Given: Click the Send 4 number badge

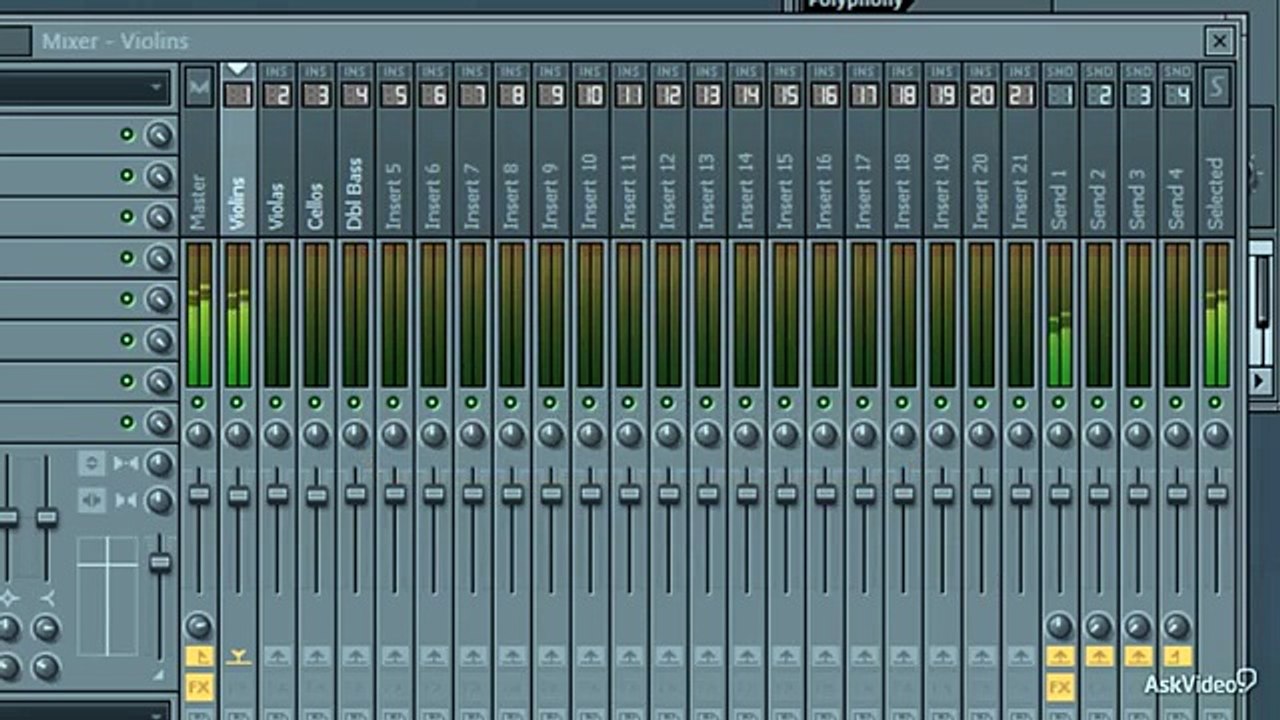Looking at the screenshot, I should [x=1177, y=95].
